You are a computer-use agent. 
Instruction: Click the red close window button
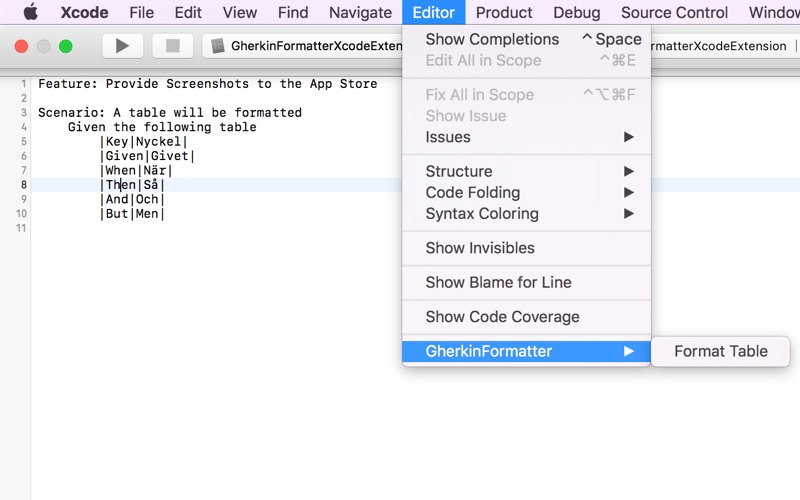(21, 46)
